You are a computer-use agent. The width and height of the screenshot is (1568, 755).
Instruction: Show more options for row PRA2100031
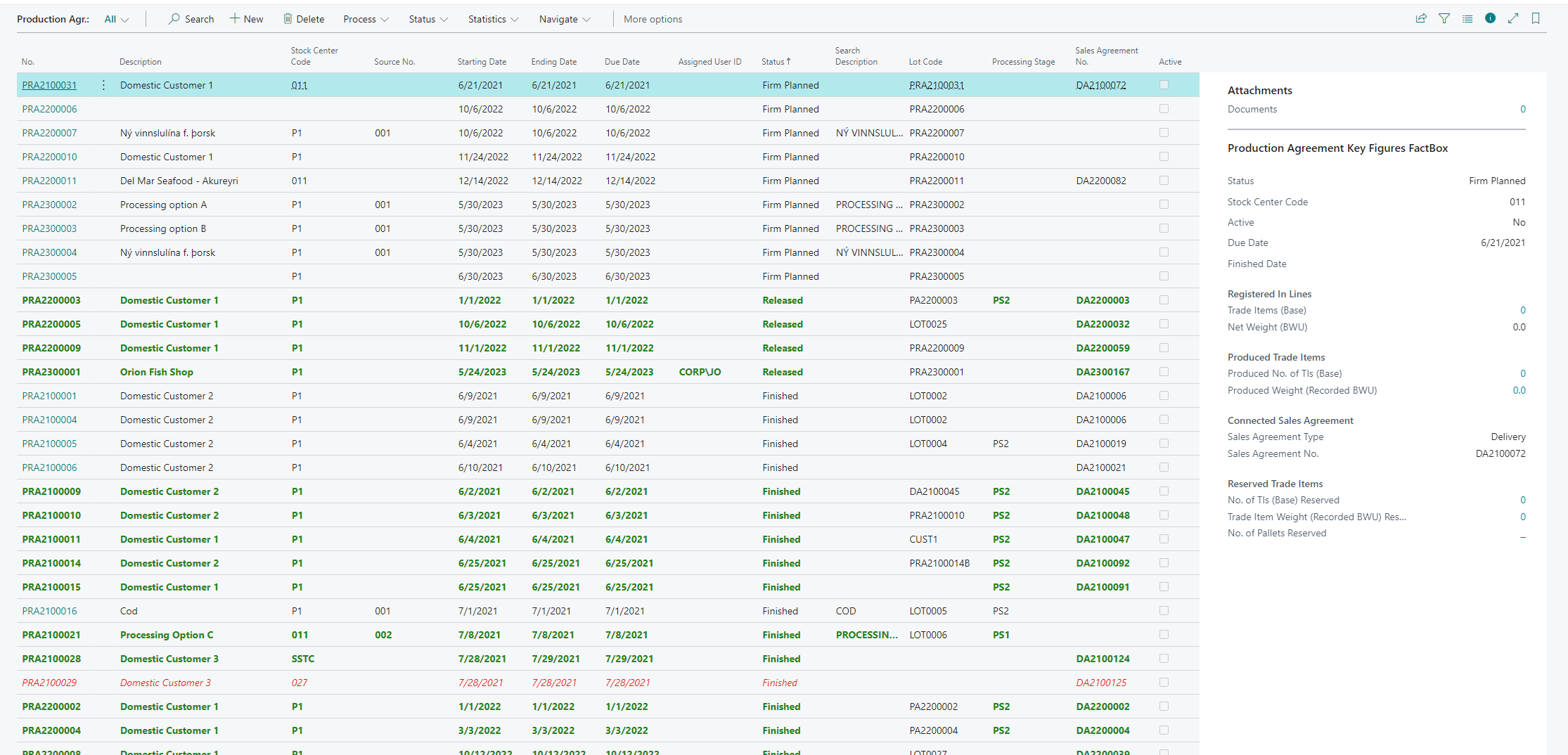(103, 85)
